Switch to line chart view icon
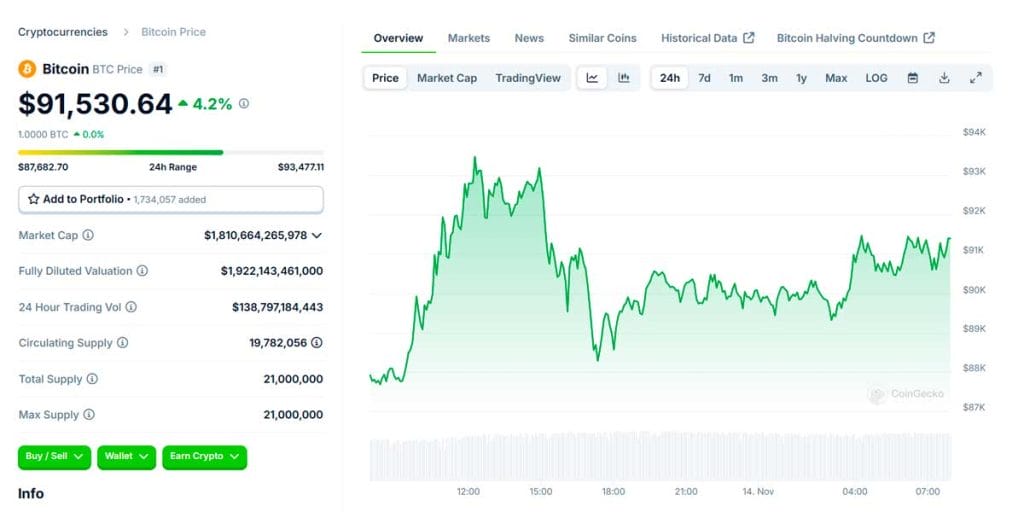Screen dimensions: 1024x512 592,78
